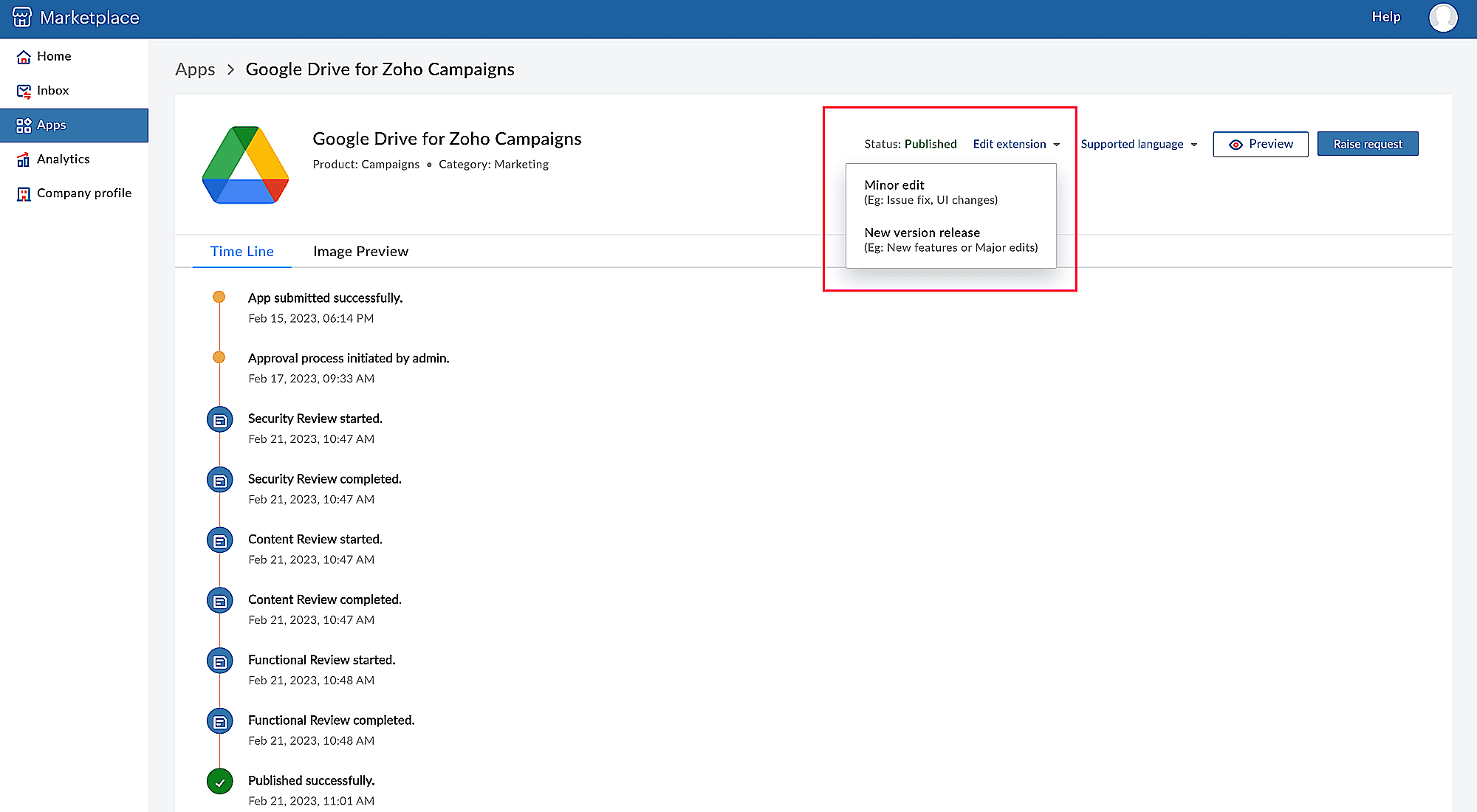The height and width of the screenshot is (812, 1477).
Task: Select the Time Line tab
Action: pyautogui.click(x=241, y=252)
